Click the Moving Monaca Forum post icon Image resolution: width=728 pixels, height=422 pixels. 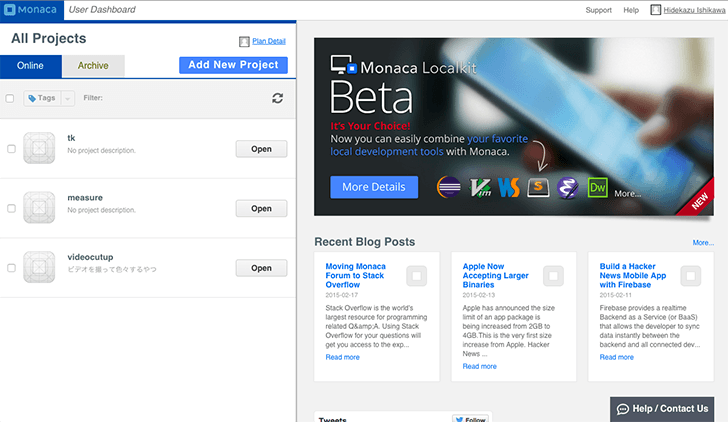[x=416, y=276]
